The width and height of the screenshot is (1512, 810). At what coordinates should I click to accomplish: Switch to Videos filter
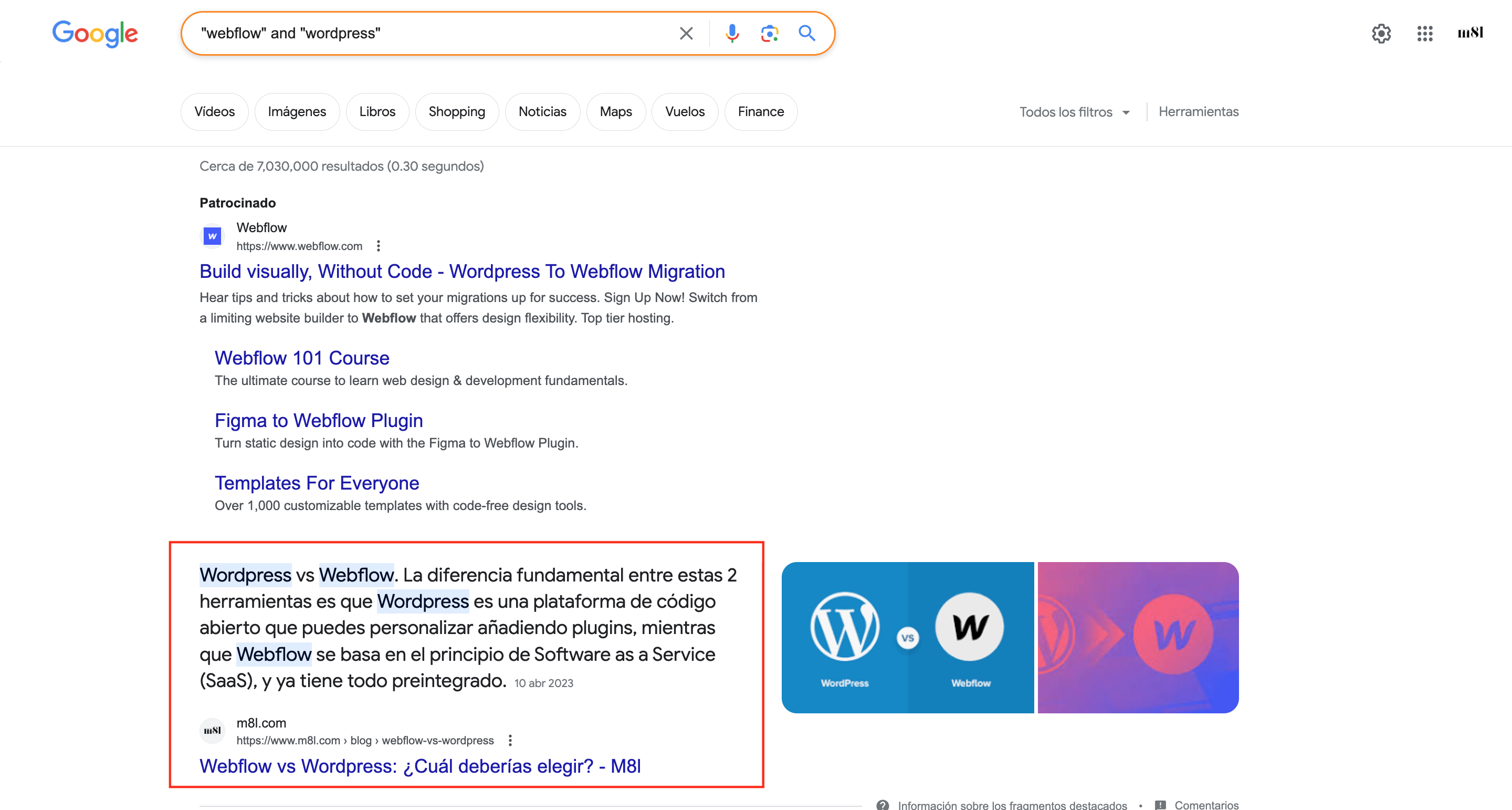tap(214, 111)
